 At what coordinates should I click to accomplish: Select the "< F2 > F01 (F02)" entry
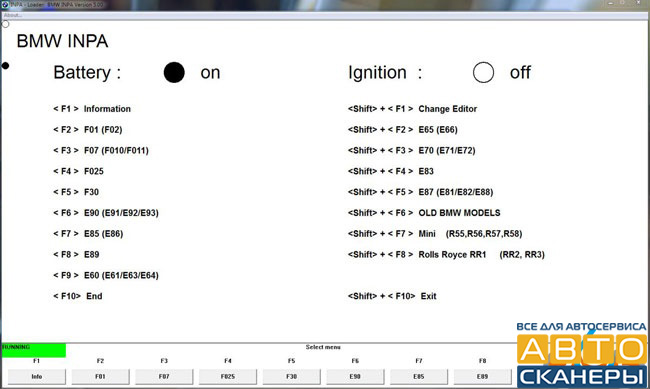click(x=88, y=129)
